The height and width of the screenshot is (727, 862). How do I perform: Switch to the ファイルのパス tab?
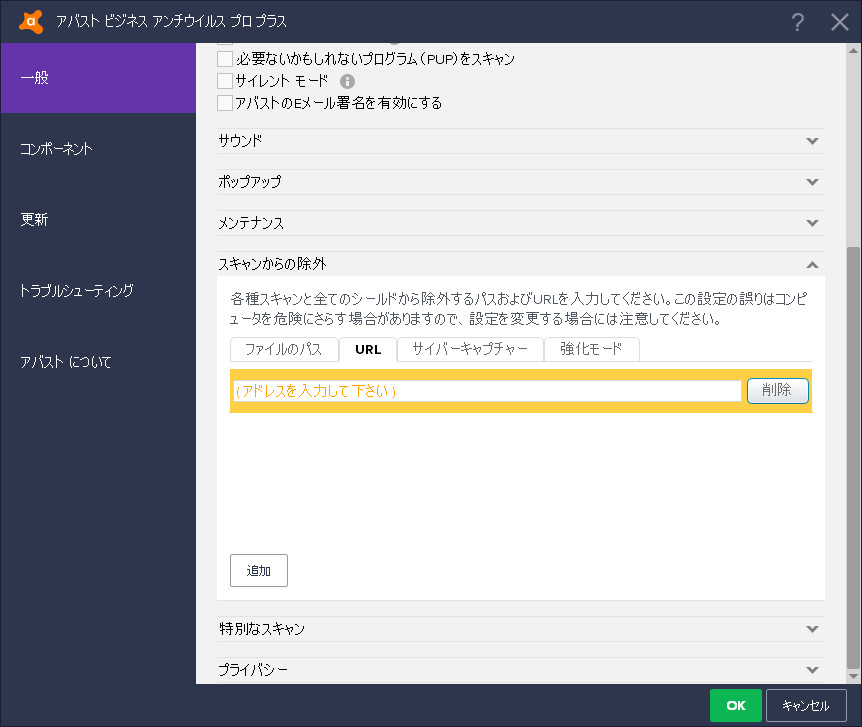(x=284, y=349)
